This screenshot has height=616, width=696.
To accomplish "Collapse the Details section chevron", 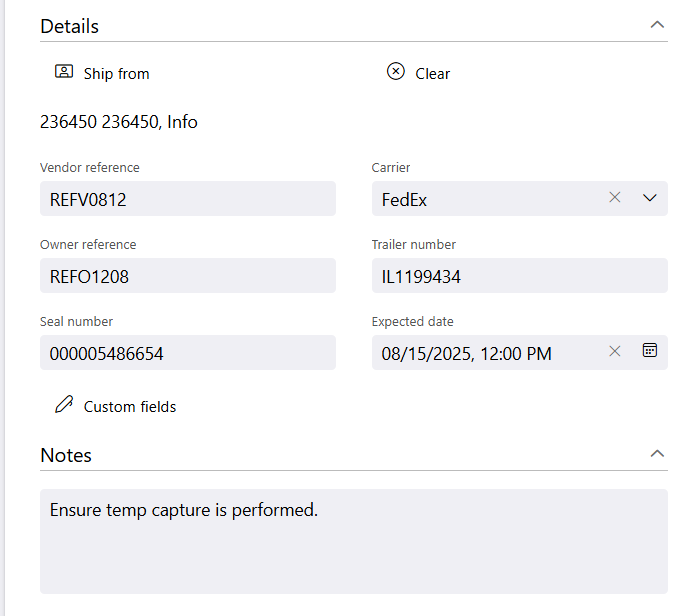I will click(657, 25).
